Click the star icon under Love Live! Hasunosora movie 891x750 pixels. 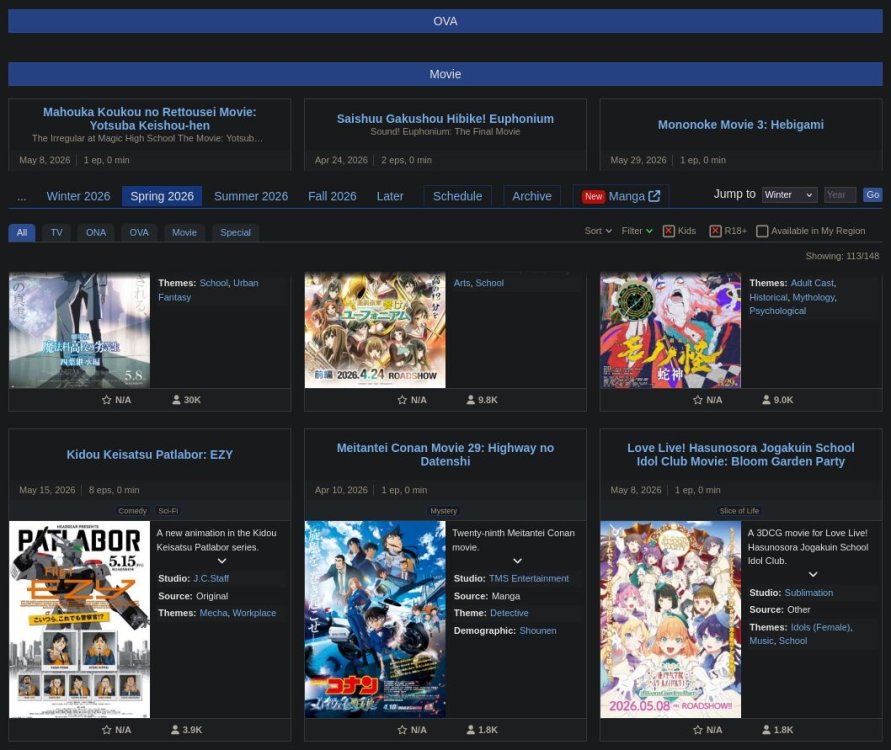[x=698, y=730]
